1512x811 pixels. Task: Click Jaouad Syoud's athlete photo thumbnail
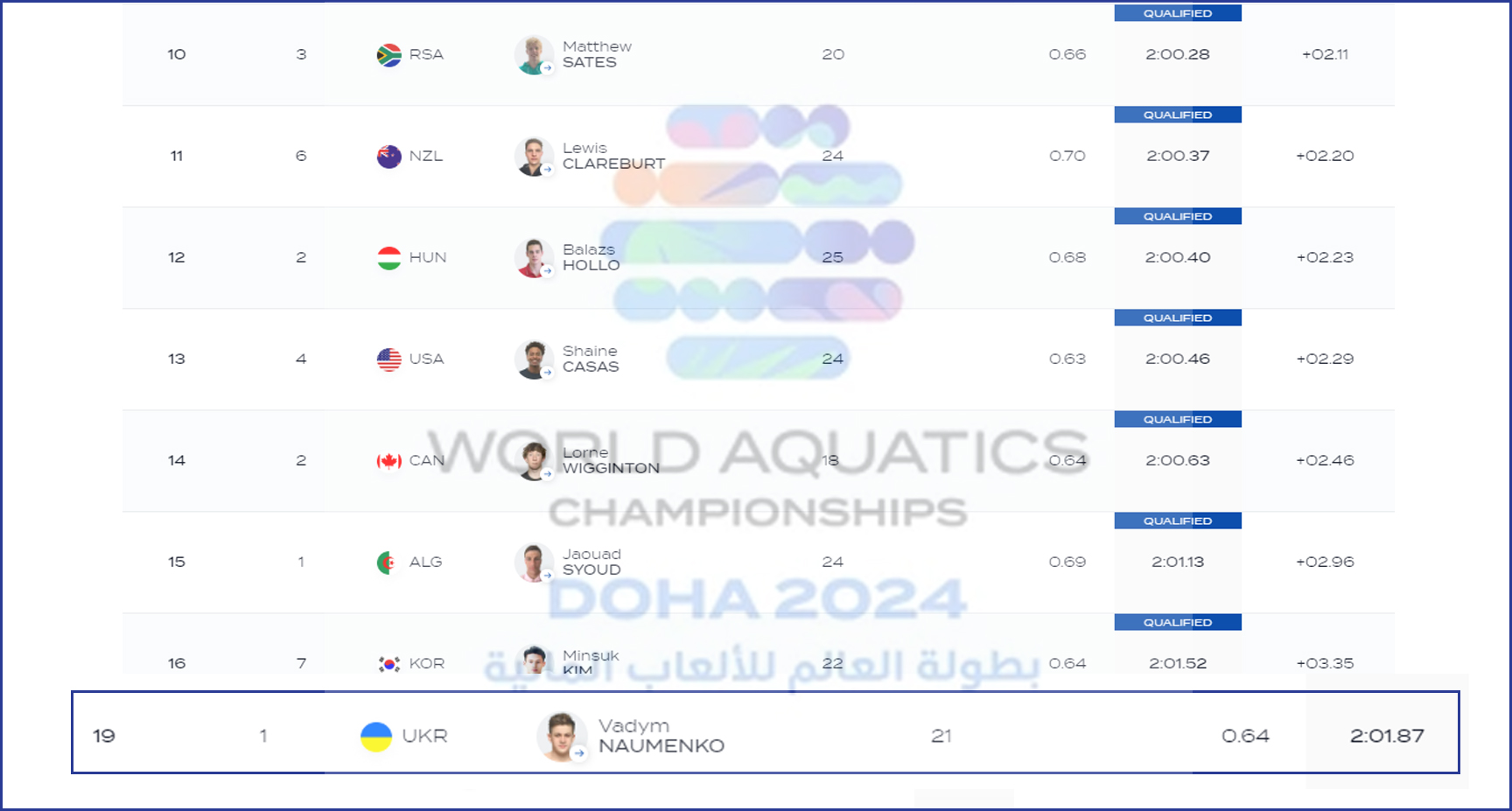pyautogui.click(x=532, y=562)
